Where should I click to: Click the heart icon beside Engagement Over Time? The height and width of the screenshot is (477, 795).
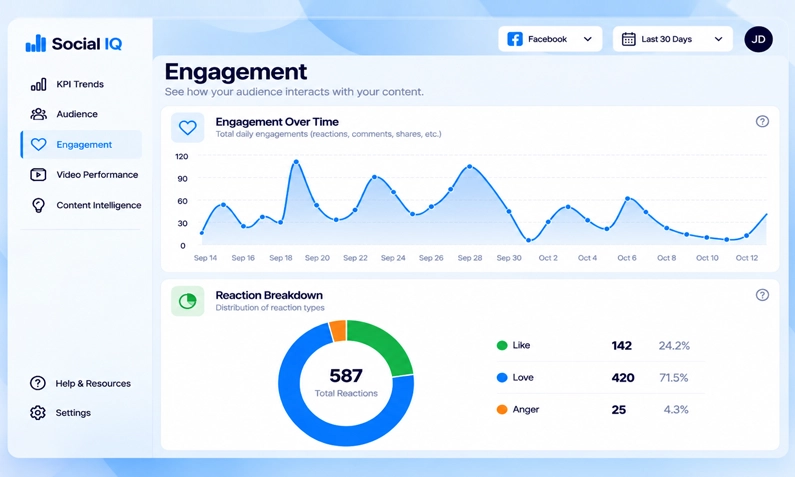(x=188, y=127)
